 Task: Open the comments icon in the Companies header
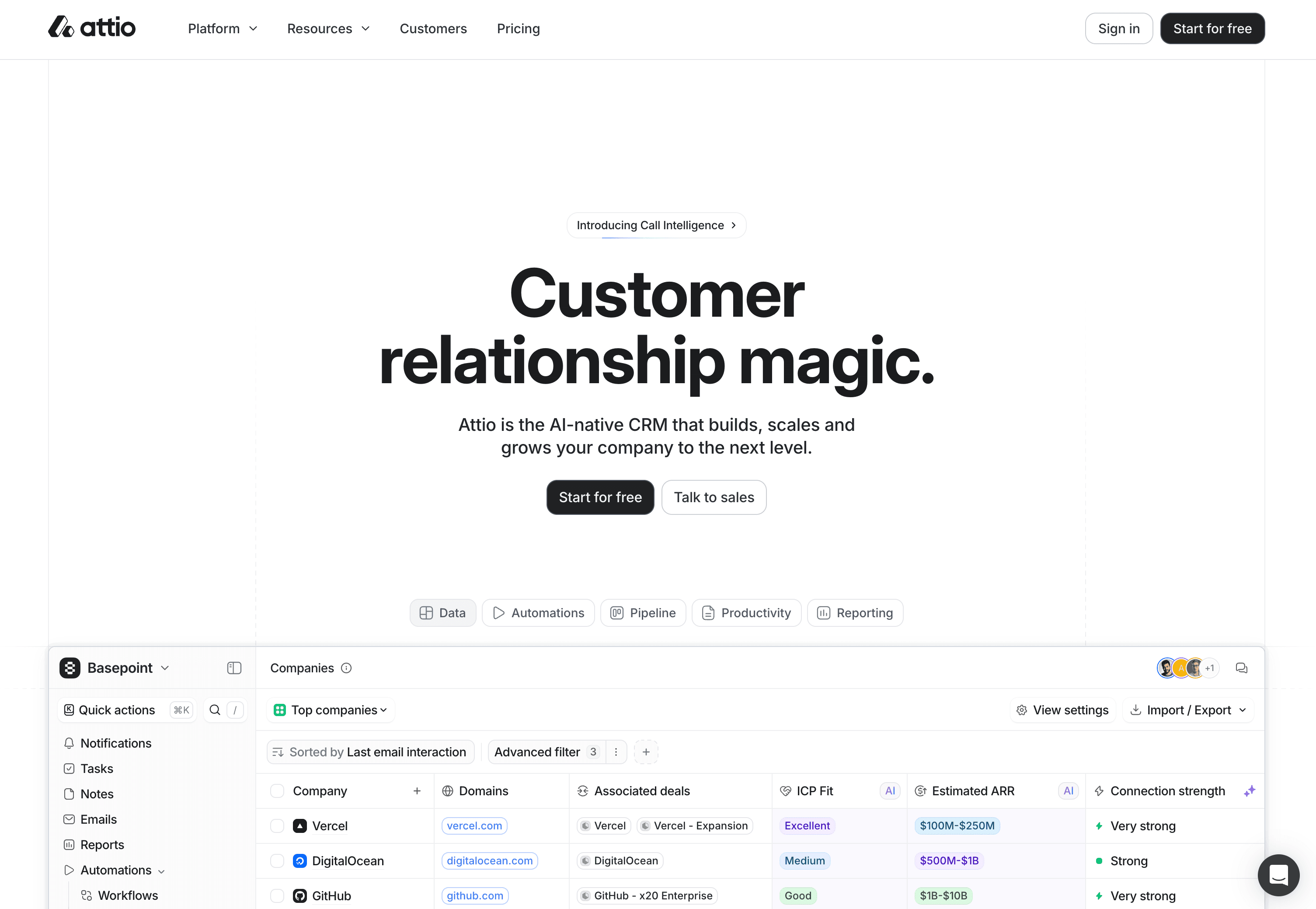(x=1241, y=668)
